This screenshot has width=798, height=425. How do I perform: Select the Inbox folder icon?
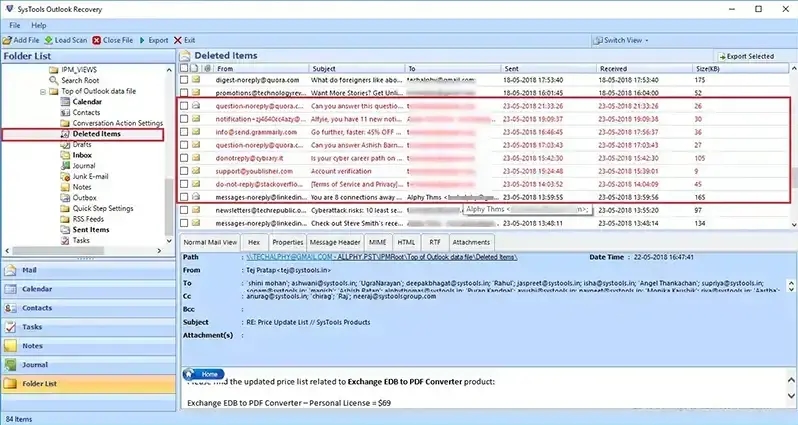(x=65, y=155)
